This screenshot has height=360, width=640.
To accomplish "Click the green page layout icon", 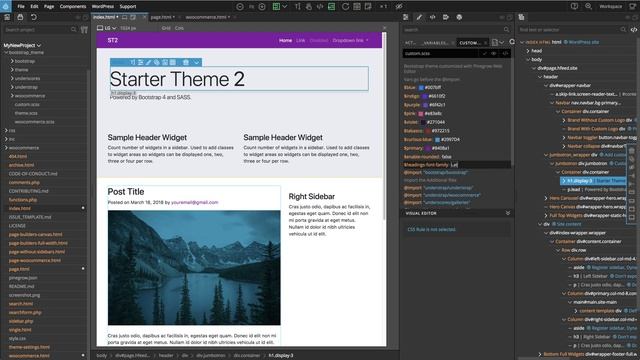I will (x=276, y=7).
